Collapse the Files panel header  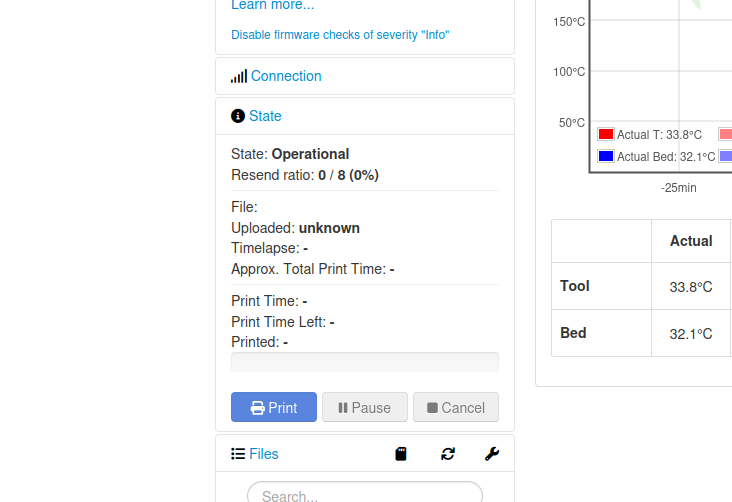(264, 454)
